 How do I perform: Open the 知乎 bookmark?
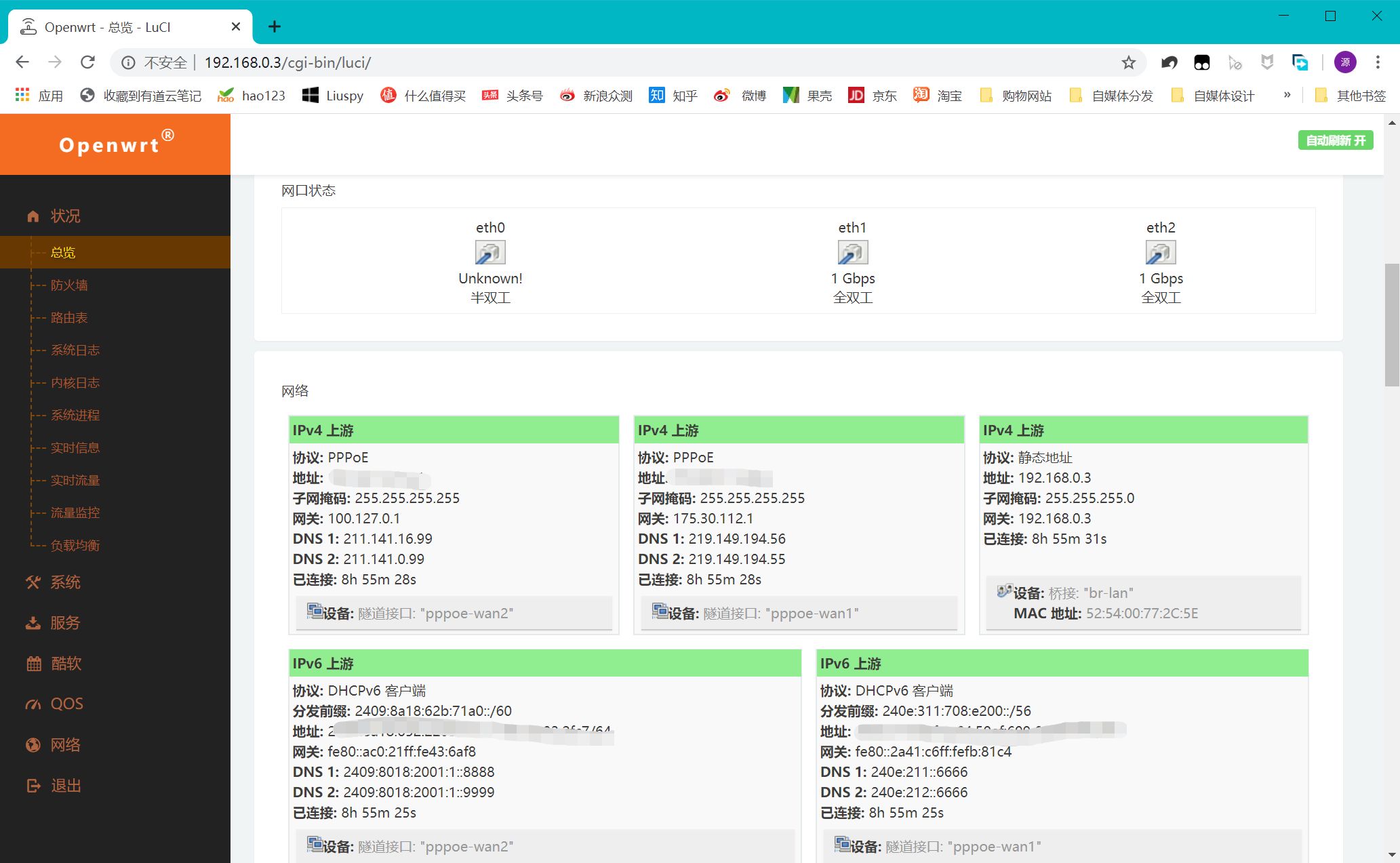point(673,96)
